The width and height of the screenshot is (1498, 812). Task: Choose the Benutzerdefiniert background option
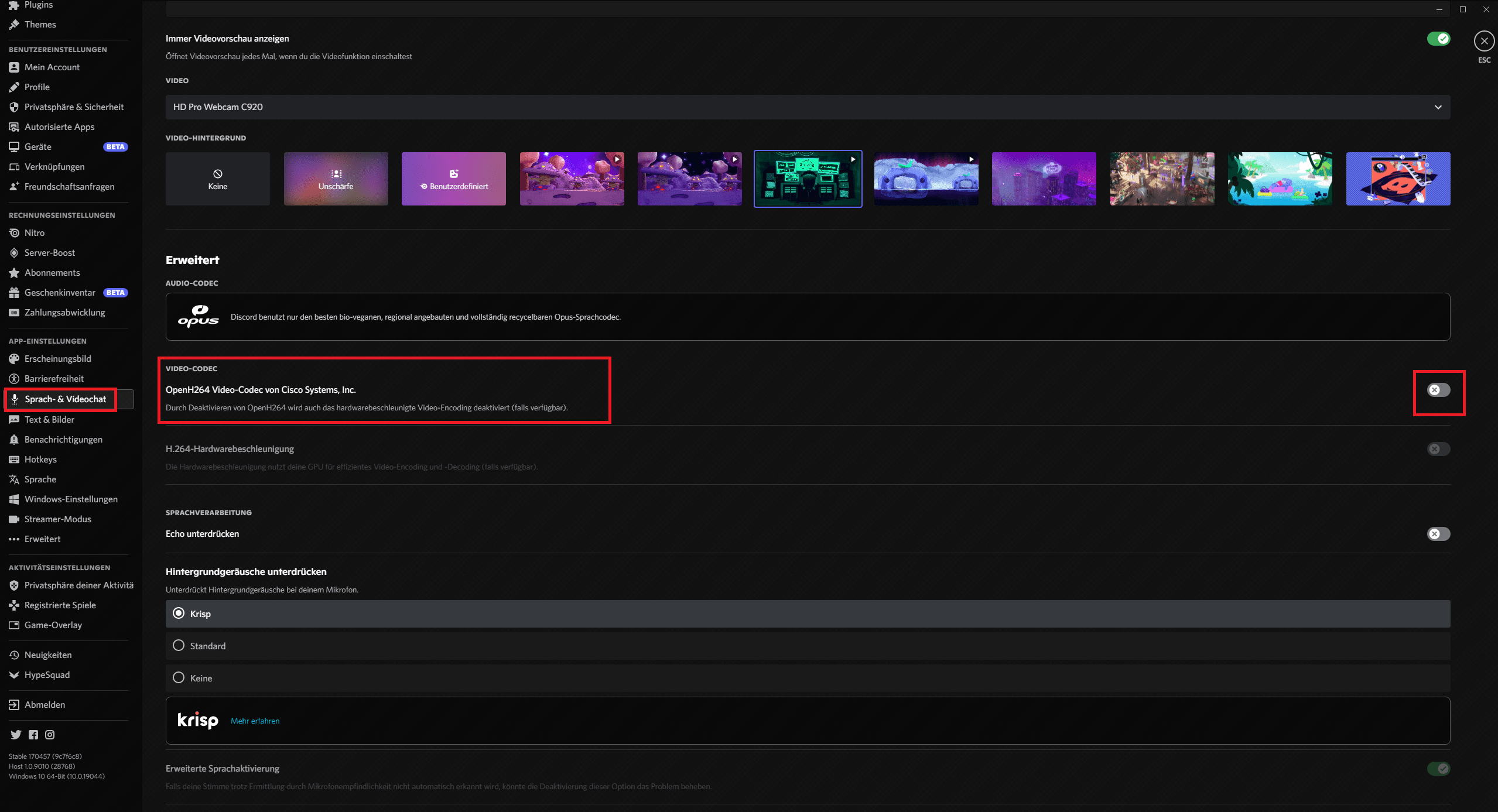[453, 179]
